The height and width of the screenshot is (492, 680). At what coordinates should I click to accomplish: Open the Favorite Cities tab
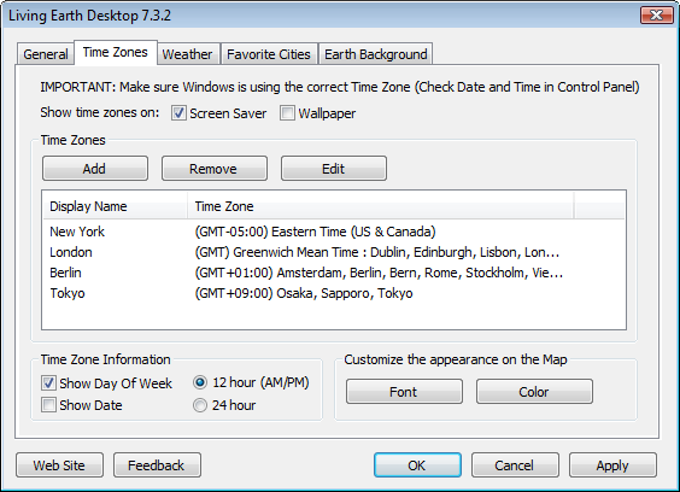(x=269, y=54)
